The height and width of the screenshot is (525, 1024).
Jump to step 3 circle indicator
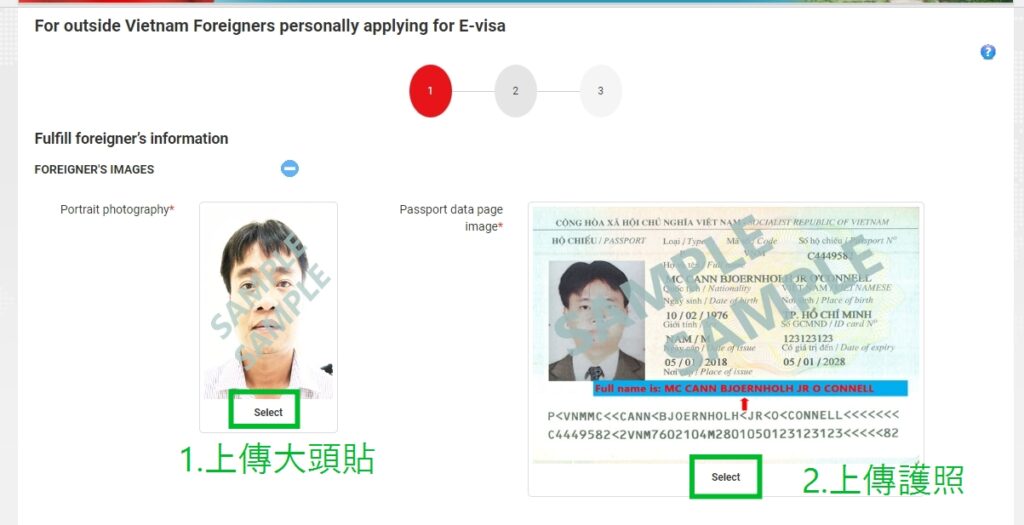[601, 91]
